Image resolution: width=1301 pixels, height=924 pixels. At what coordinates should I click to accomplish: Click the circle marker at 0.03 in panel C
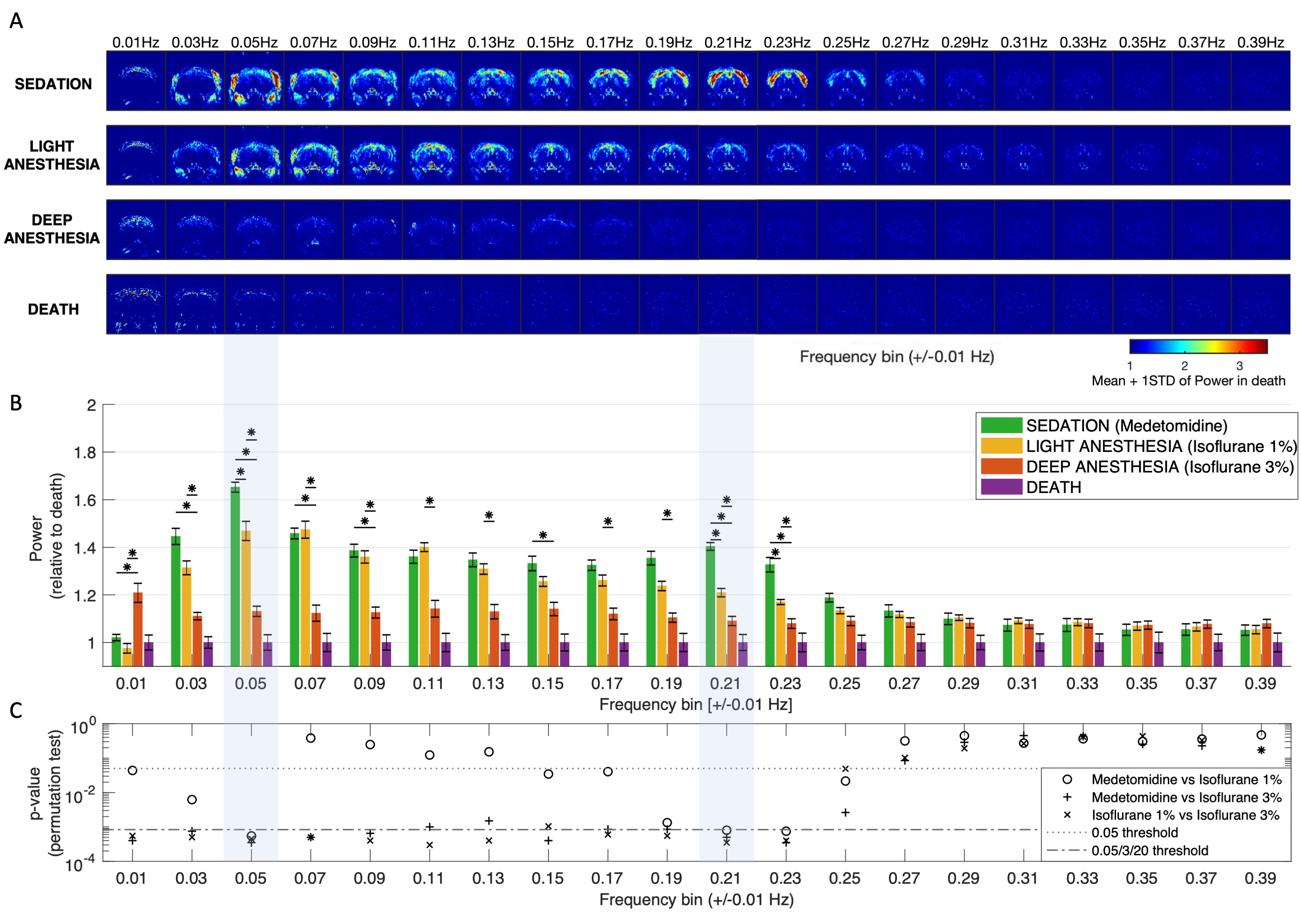[192, 799]
